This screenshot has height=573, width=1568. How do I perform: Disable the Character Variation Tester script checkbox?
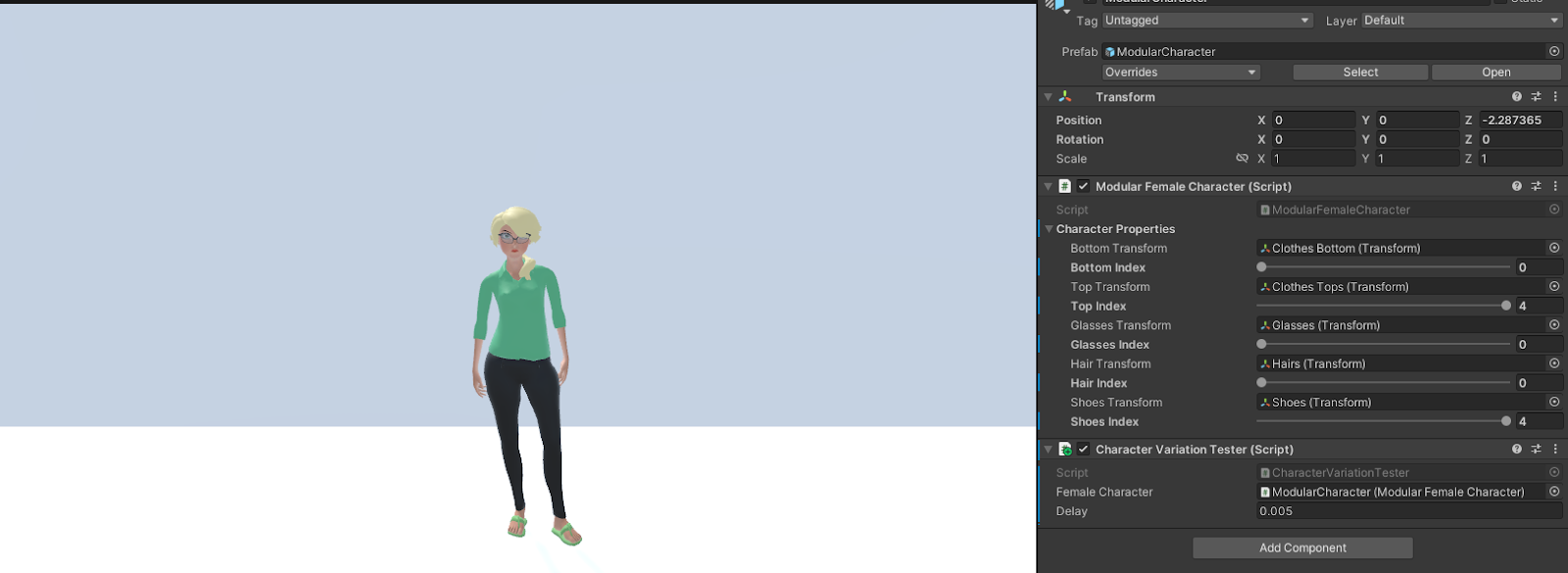(x=1083, y=449)
